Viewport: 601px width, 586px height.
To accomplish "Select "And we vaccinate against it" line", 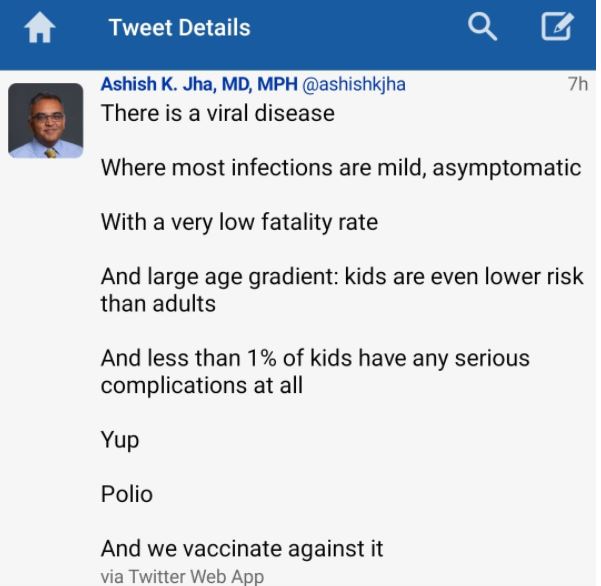I will tap(242, 548).
